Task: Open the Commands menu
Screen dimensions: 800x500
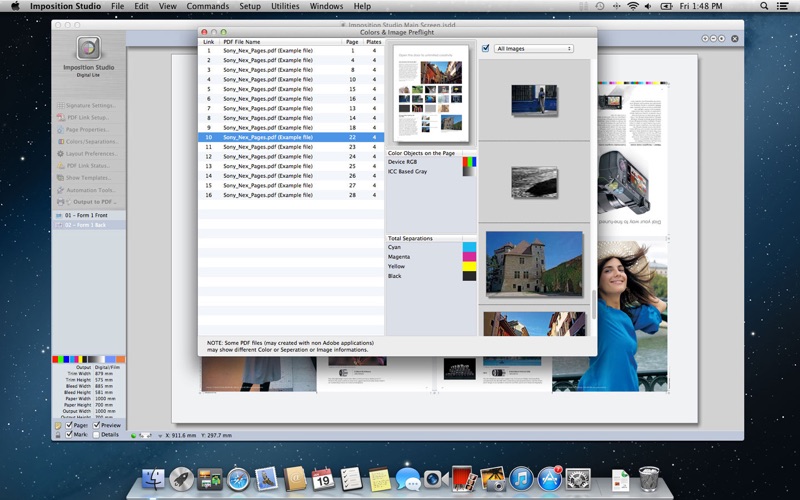Action: (207, 6)
